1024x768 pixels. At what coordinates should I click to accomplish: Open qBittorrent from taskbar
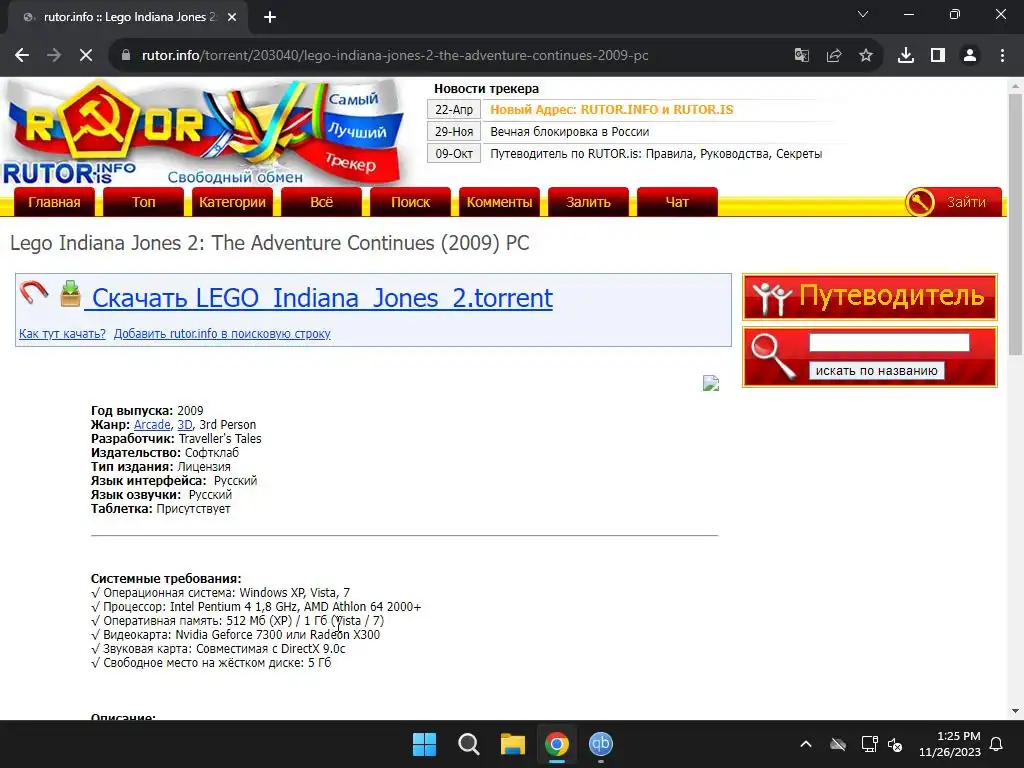pyautogui.click(x=601, y=744)
